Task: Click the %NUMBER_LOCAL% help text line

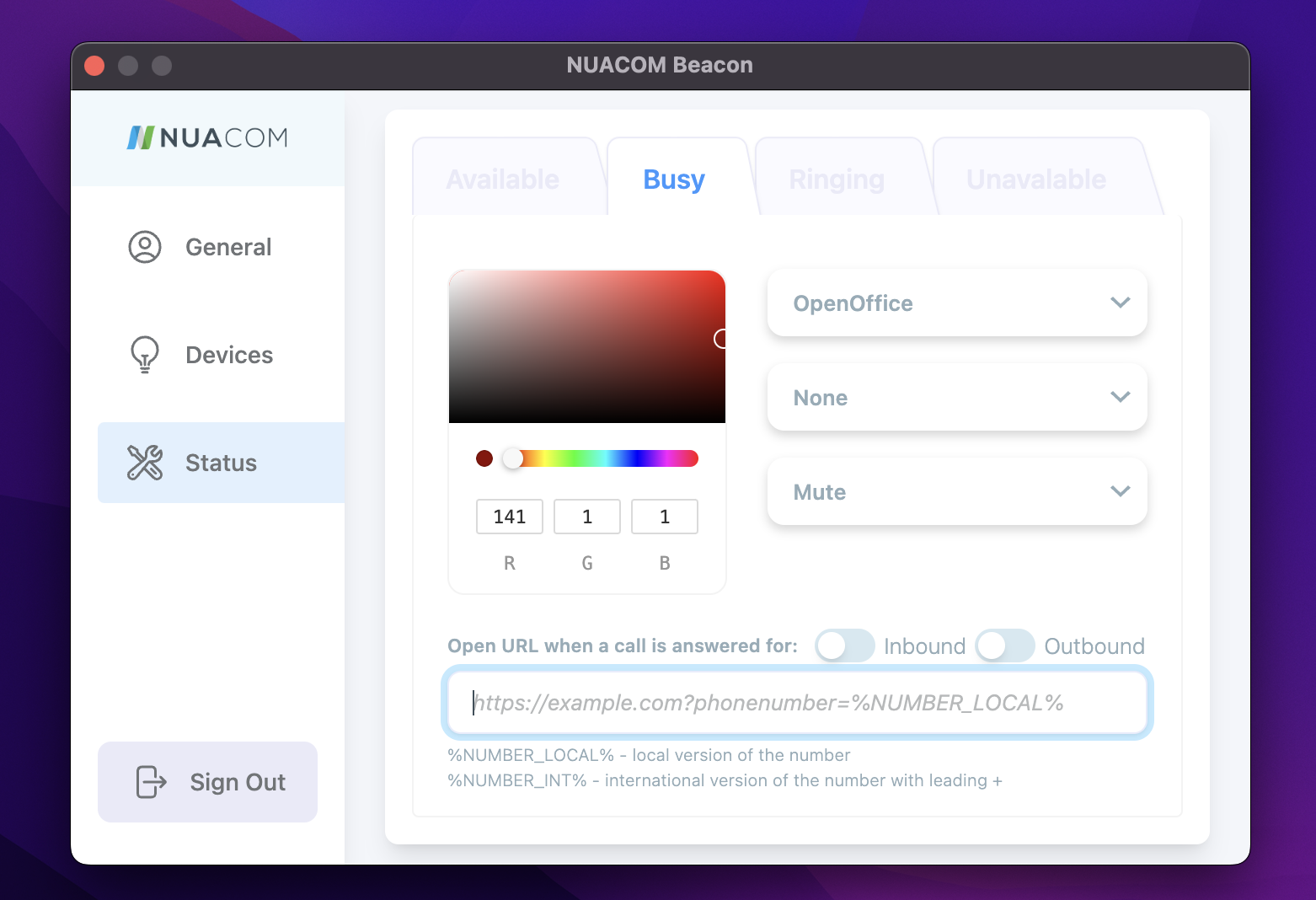Action: coord(649,755)
